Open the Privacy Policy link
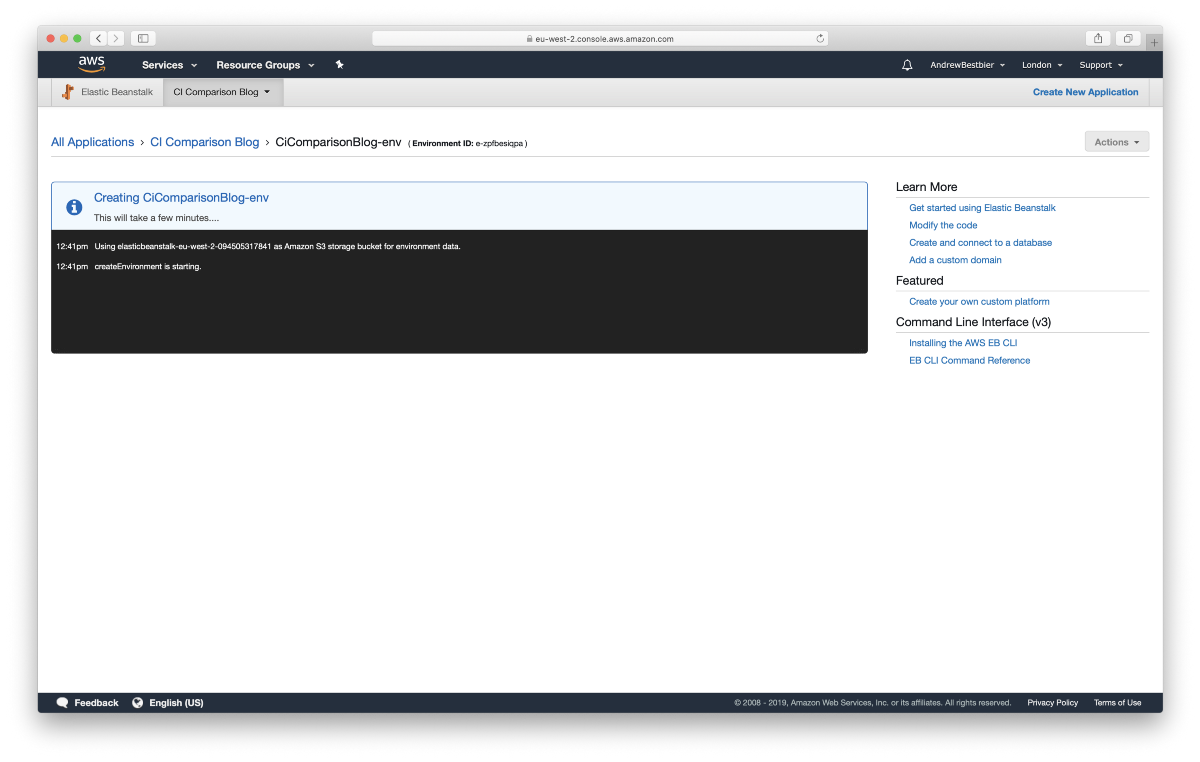This screenshot has width=1200, height=762. [1052, 703]
